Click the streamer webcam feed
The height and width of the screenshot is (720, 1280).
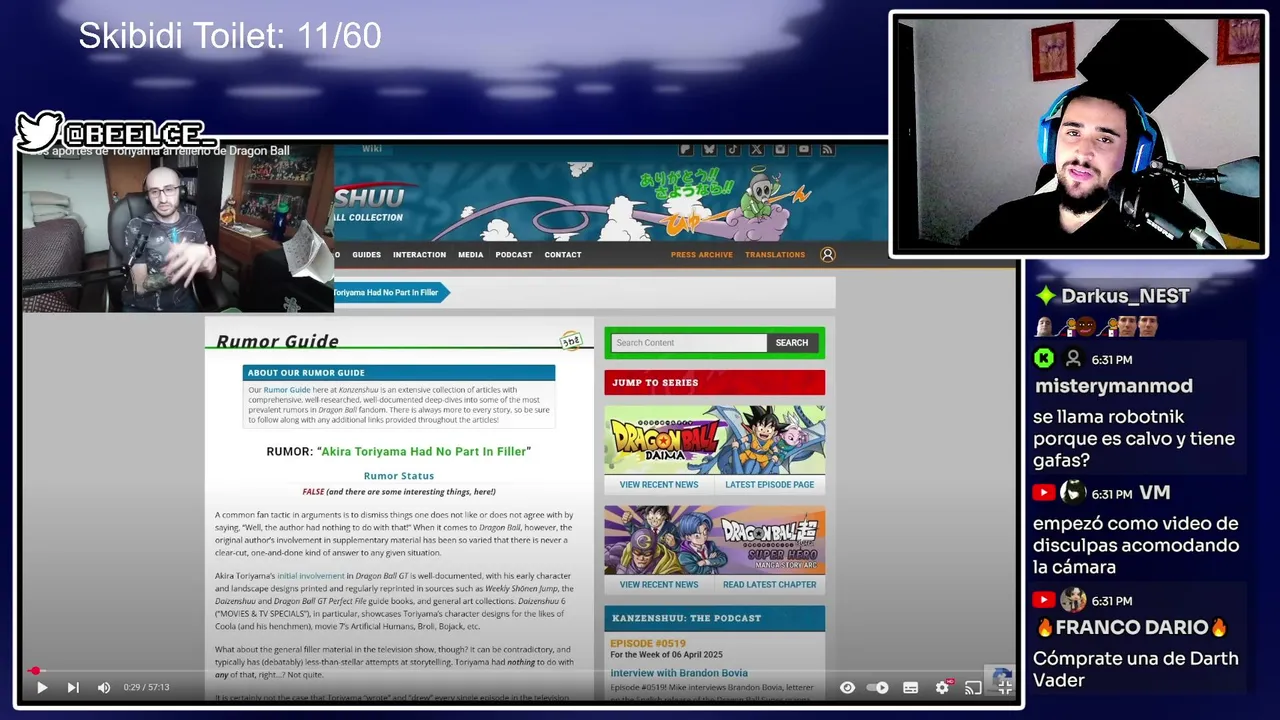tap(1078, 134)
